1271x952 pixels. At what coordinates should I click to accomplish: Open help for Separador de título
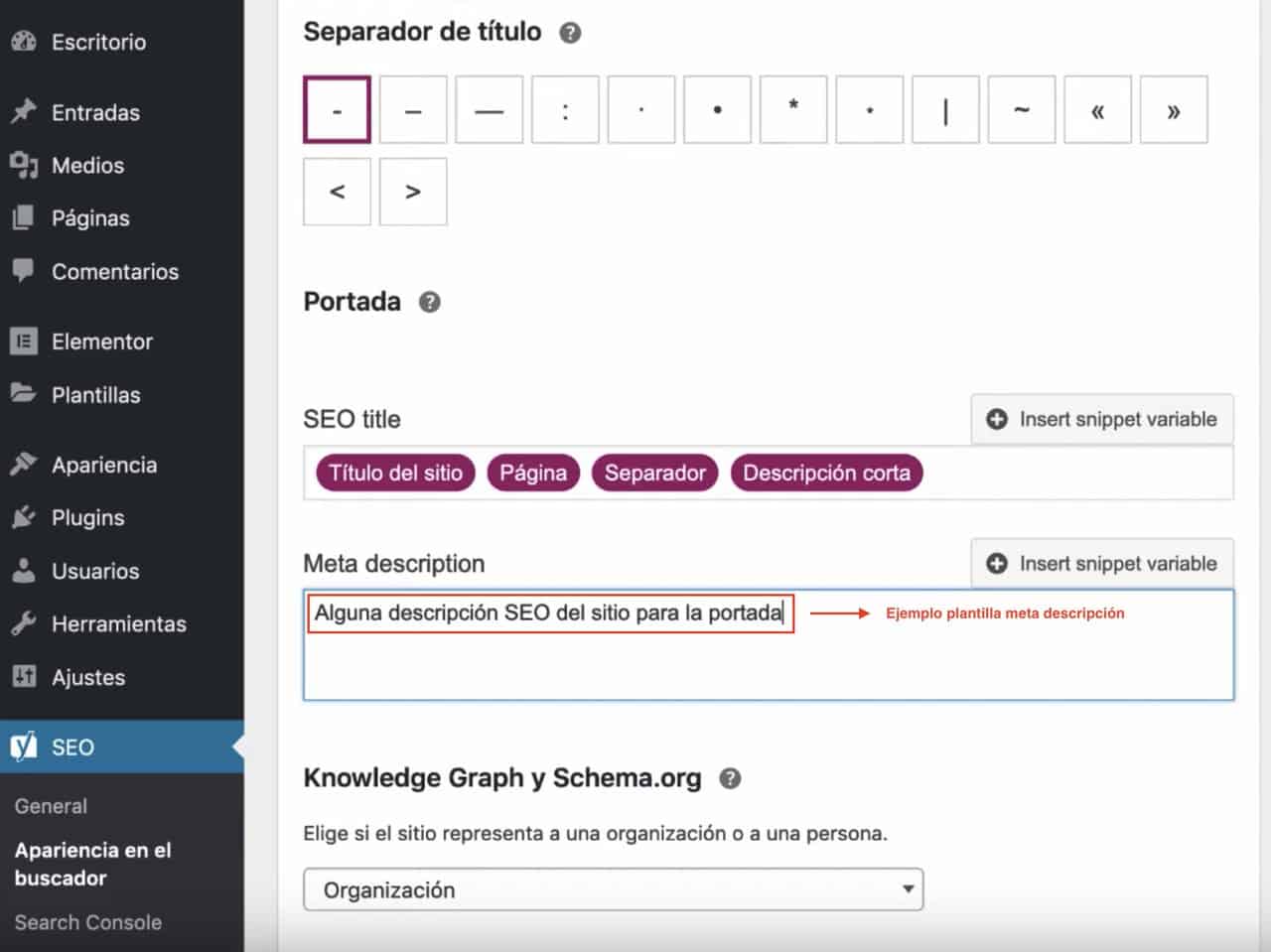[570, 33]
